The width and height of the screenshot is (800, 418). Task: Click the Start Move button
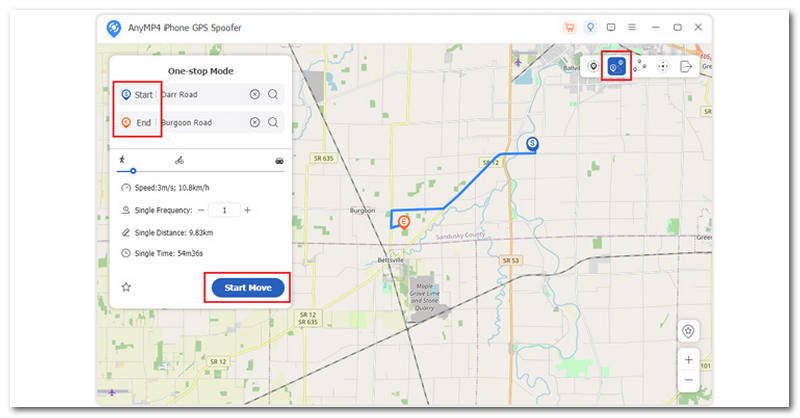[x=248, y=288]
